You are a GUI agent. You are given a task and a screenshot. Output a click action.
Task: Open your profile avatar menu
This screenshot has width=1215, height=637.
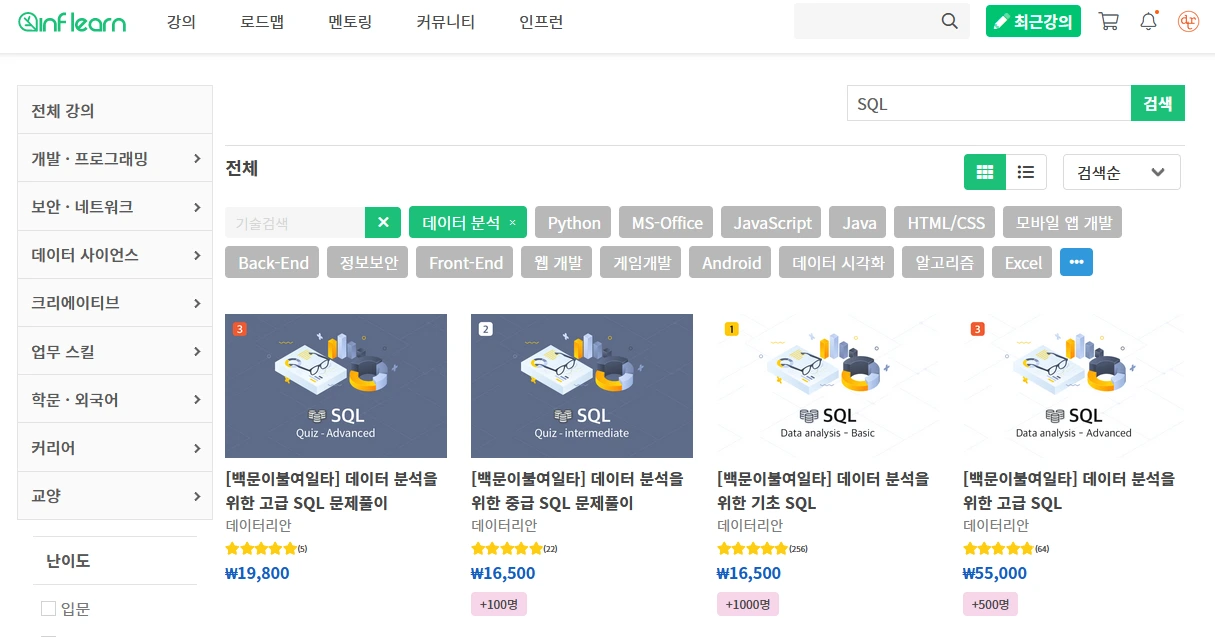point(1188,20)
